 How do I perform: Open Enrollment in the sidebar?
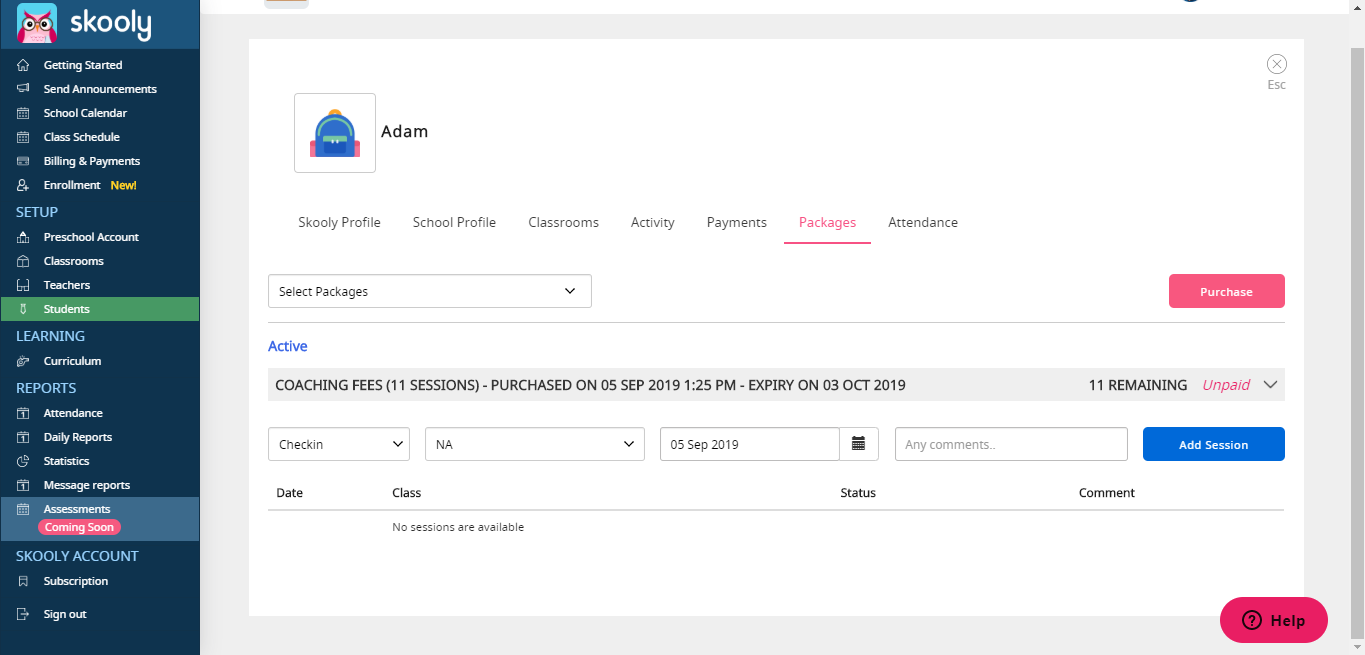tap(72, 185)
